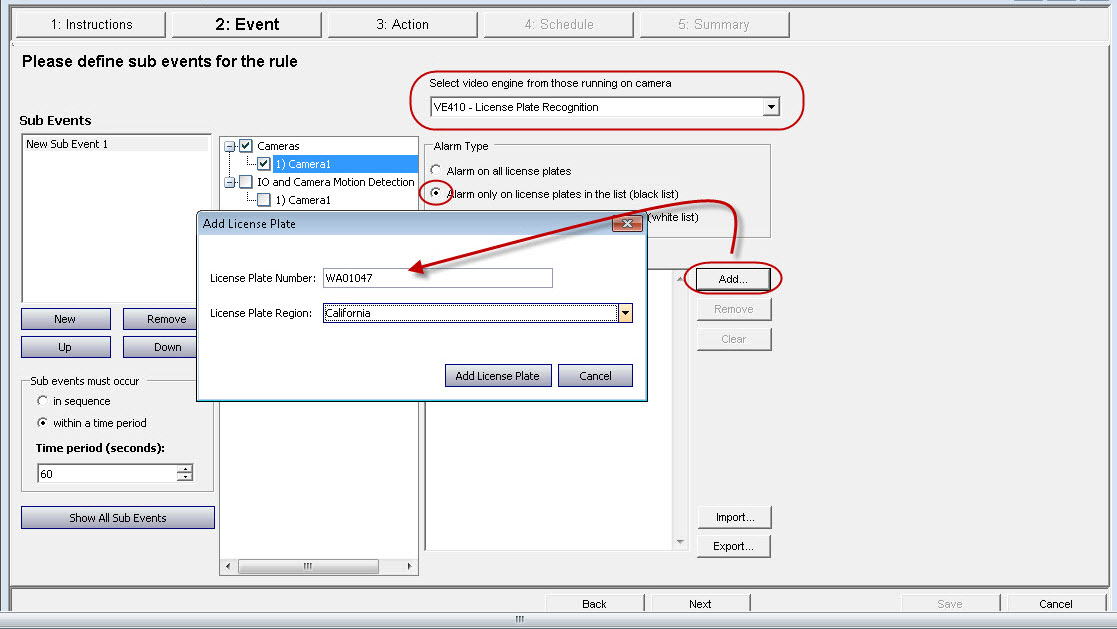Select Alarm on all license plates option
The width and height of the screenshot is (1117, 629).
point(435,171)
